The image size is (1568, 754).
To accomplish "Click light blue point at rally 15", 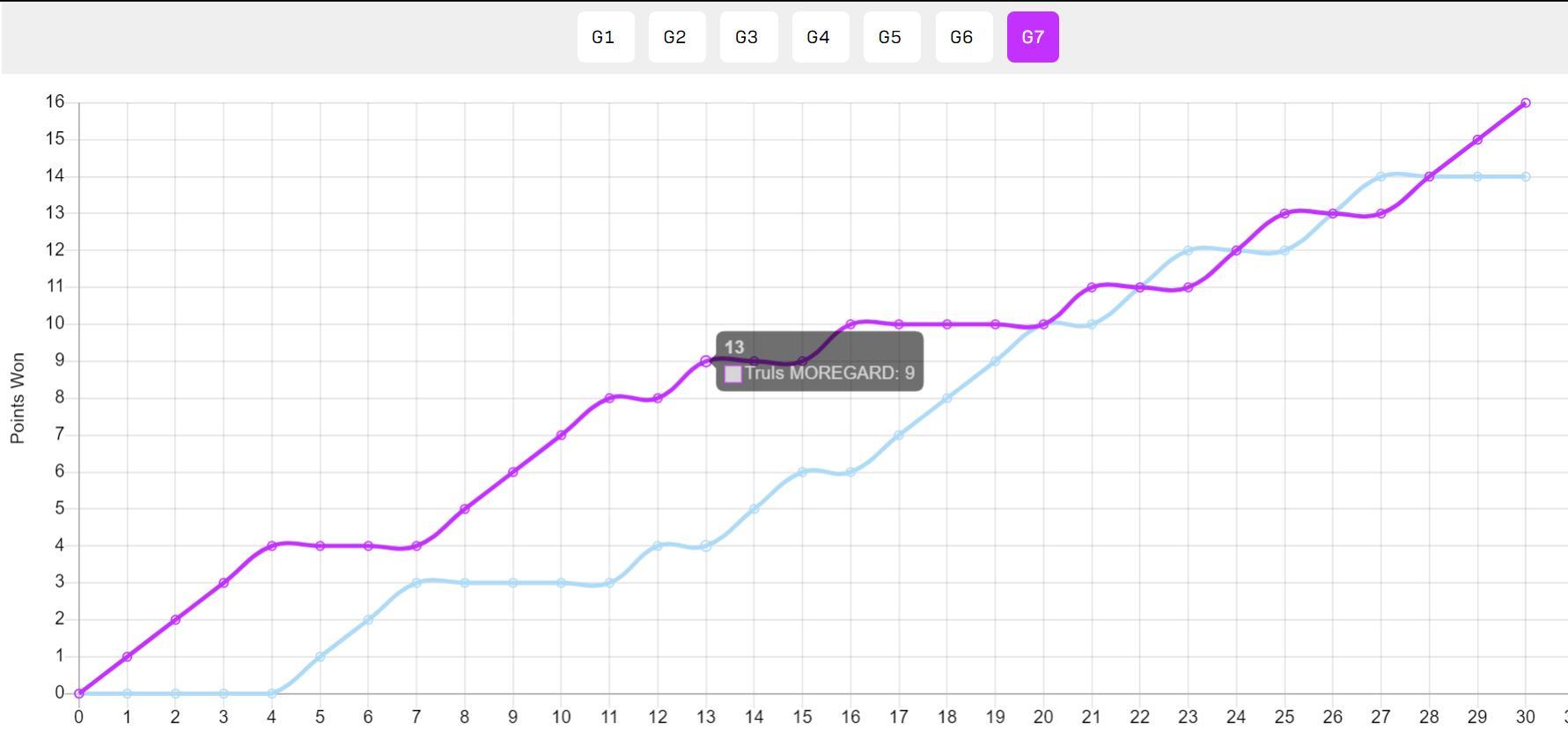I will pyautogui.click(x=802, y=472).
